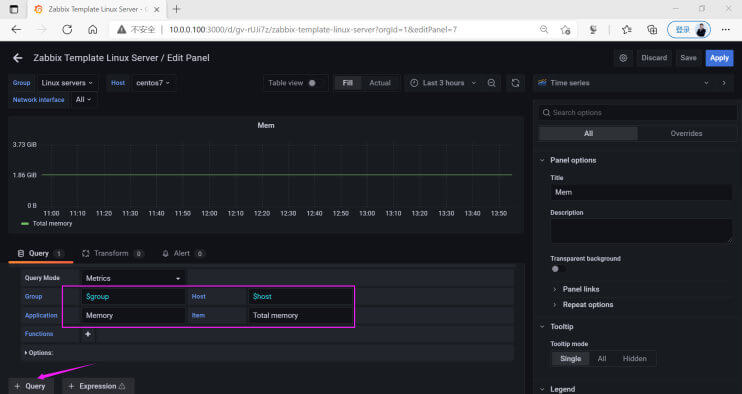Toggle the Table view switch
This screenshot has height=394, width=742.
coord(312,83)
